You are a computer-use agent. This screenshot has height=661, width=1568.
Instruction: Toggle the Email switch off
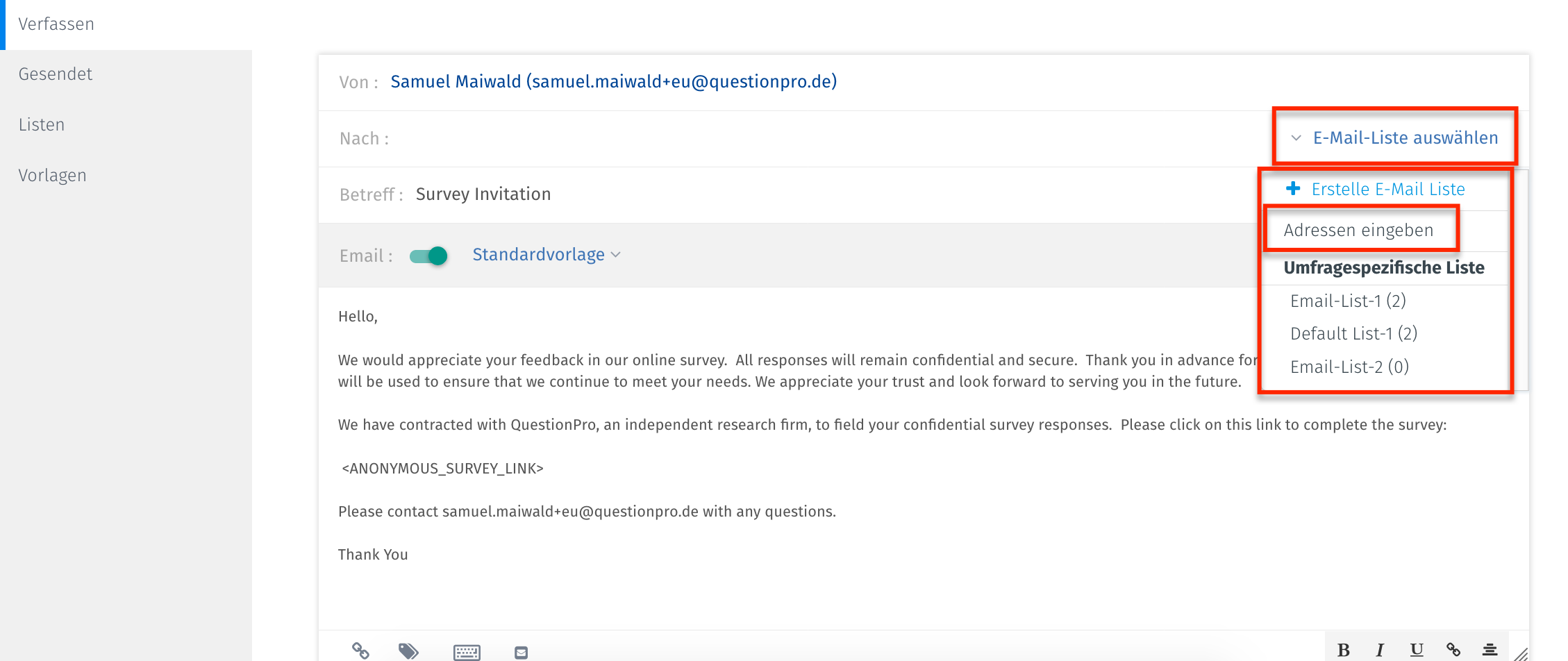pyautogui.click(x=428, y=256)
